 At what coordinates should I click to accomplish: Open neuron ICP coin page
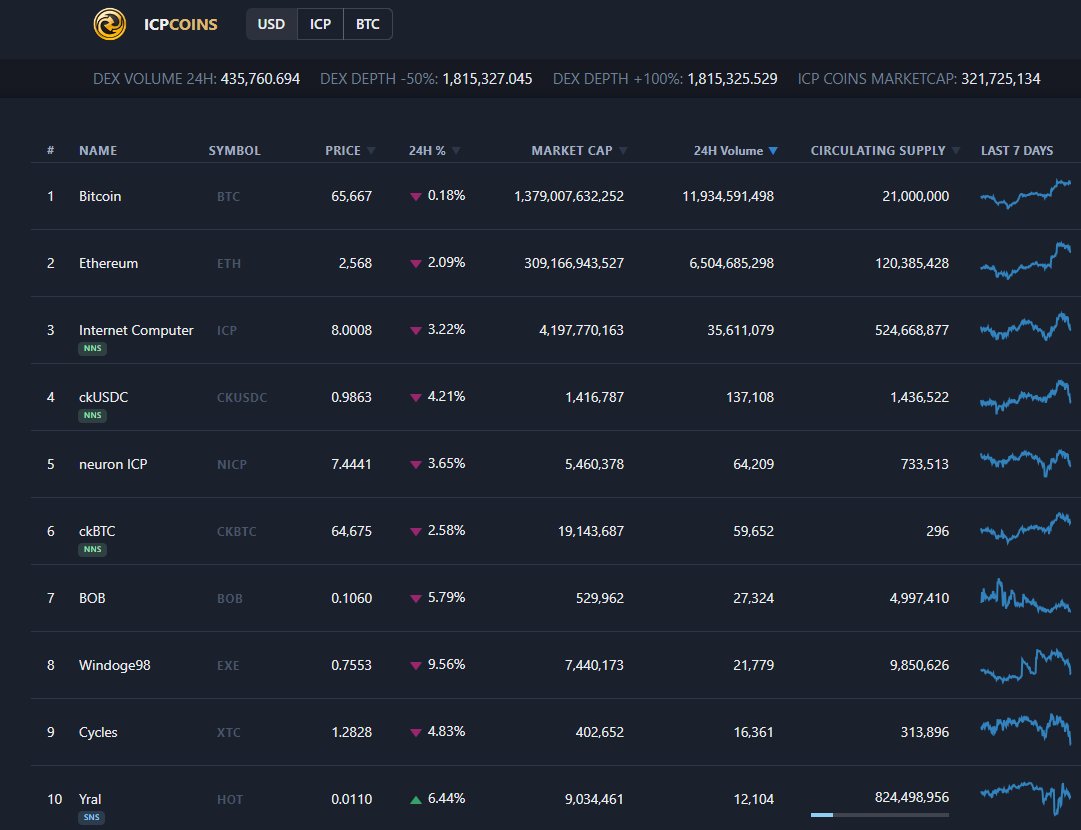coord(113,463)
